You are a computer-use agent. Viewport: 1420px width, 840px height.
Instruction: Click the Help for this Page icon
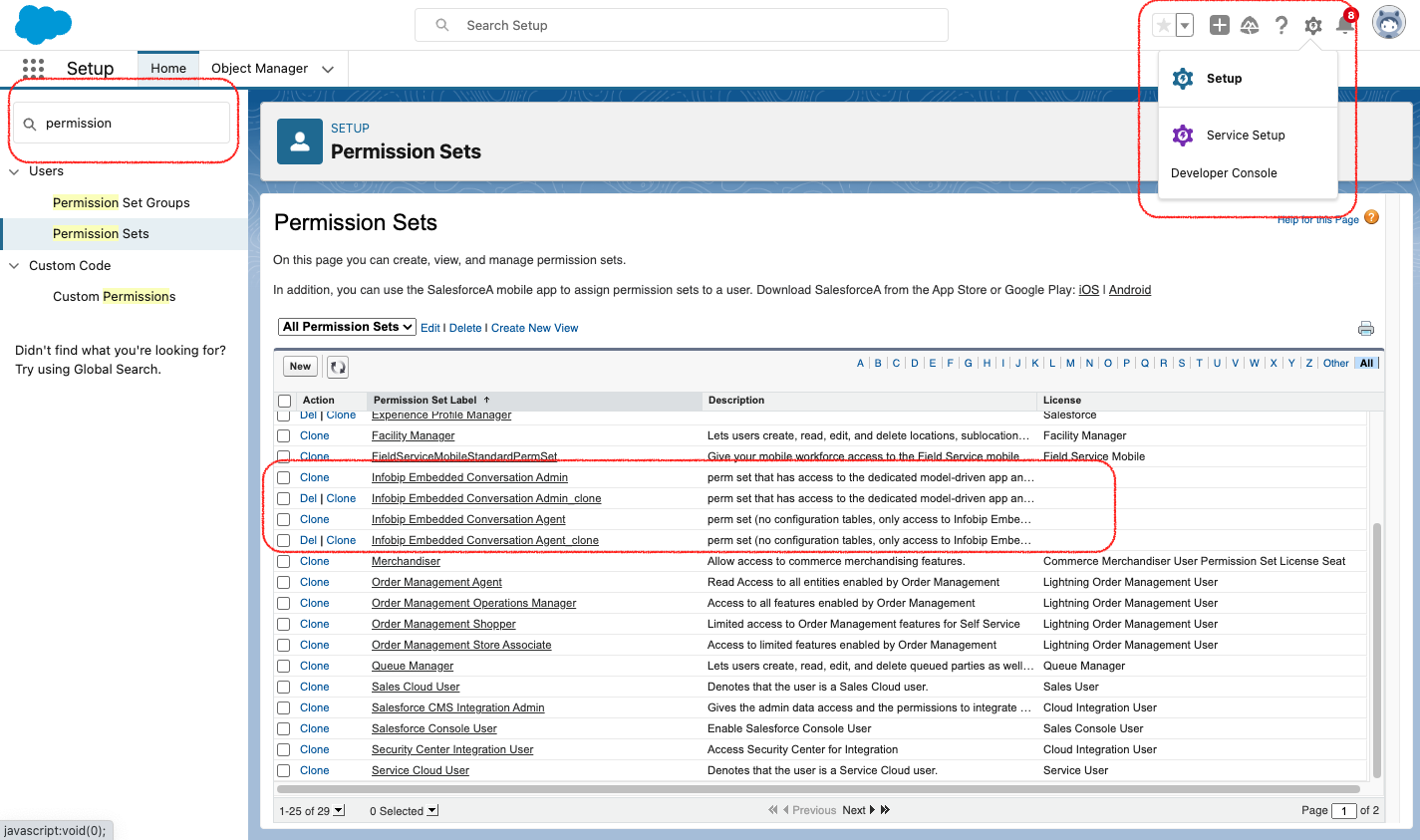coord(1371,217)
